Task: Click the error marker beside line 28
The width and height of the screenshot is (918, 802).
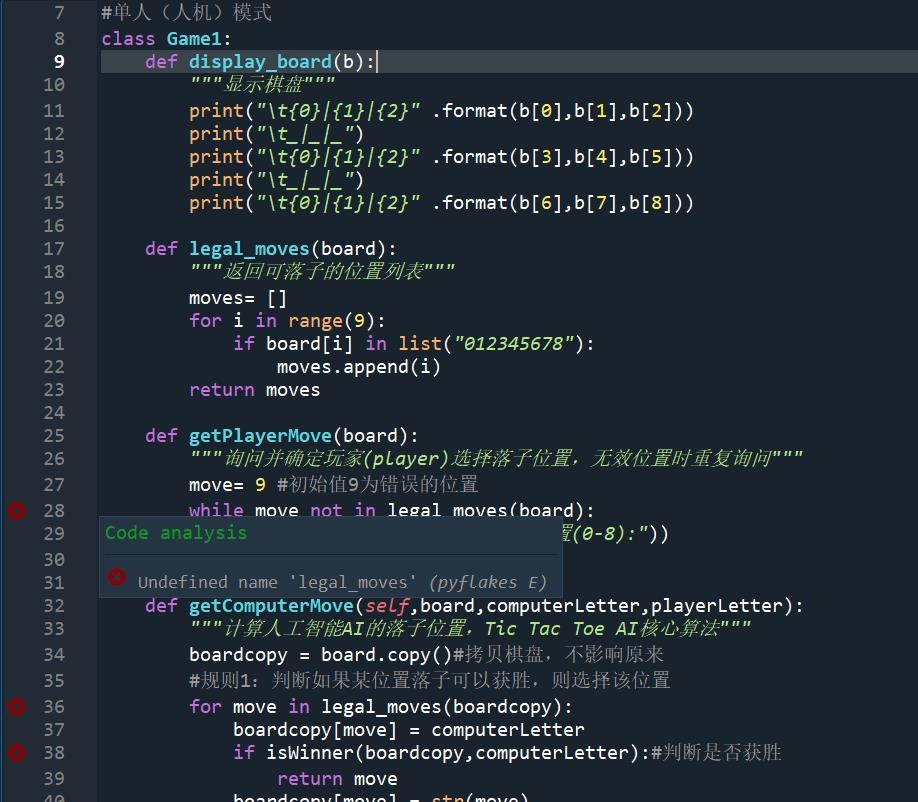Action: [16, 511]
